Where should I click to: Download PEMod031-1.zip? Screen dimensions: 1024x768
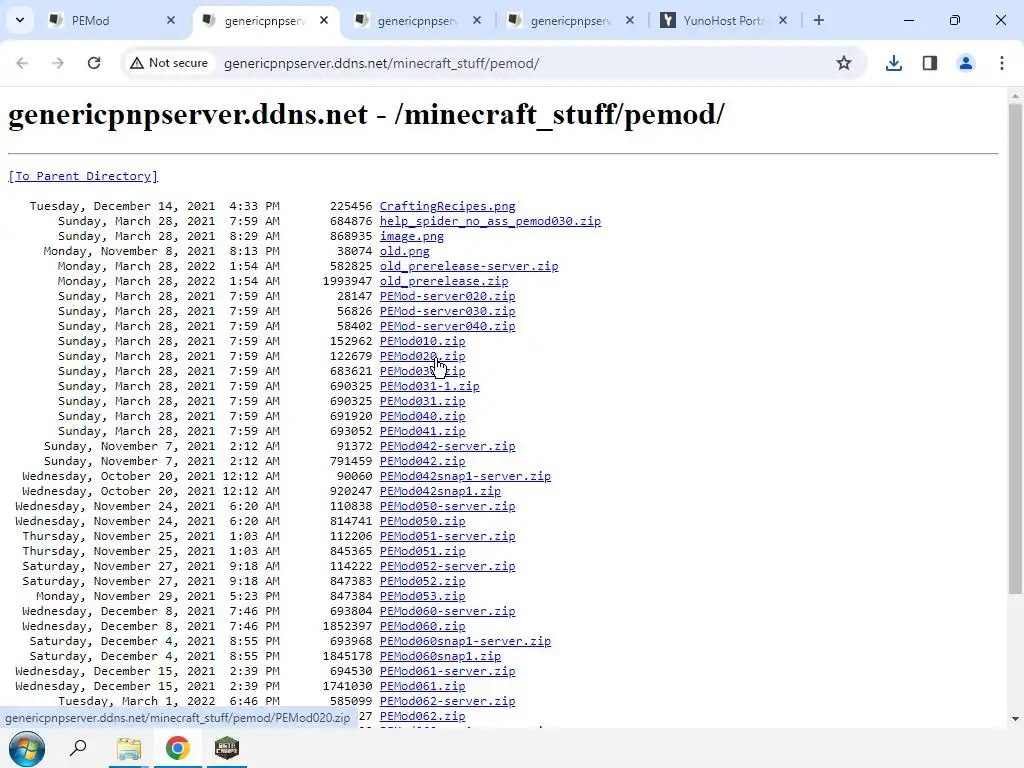pos(430,387)
